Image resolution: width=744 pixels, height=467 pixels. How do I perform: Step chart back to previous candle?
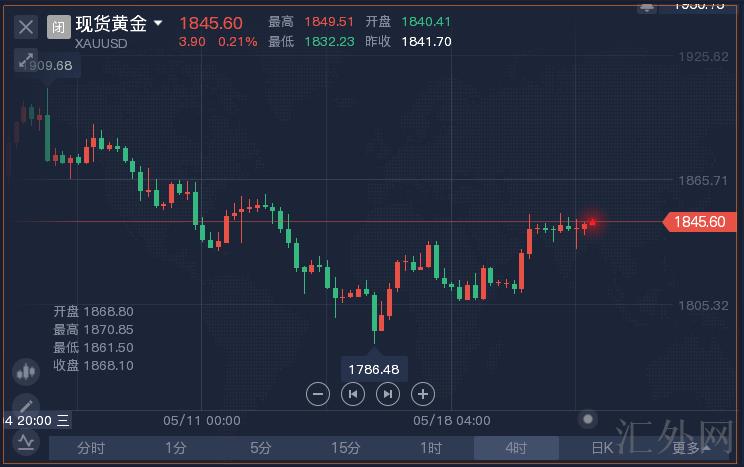353,394
